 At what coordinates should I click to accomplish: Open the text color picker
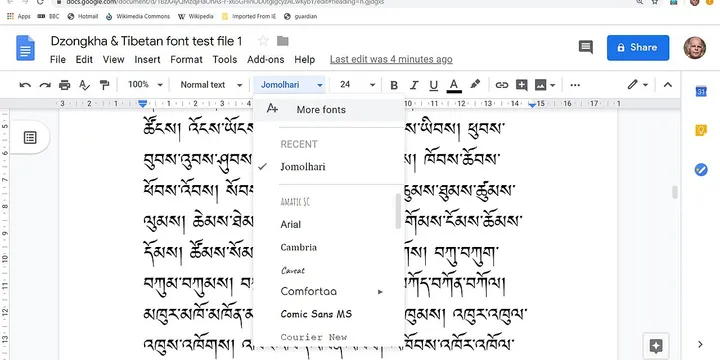tap(454, 85)
